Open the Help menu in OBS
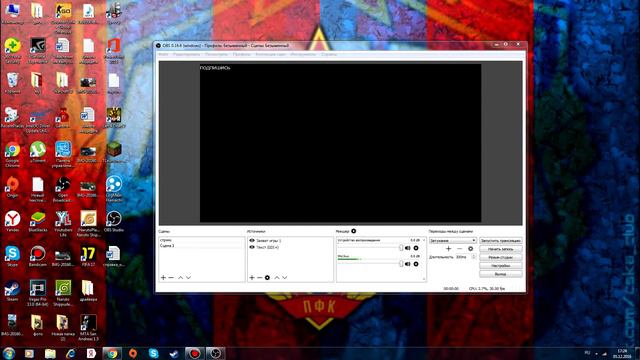Screen dimensions: 640x360 point(329,54)
